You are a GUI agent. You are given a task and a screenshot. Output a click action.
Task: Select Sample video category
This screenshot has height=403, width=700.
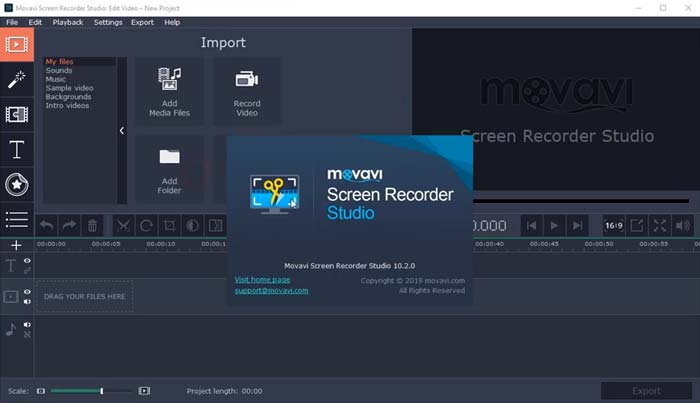pyautogui.click(x=69, y=88)
